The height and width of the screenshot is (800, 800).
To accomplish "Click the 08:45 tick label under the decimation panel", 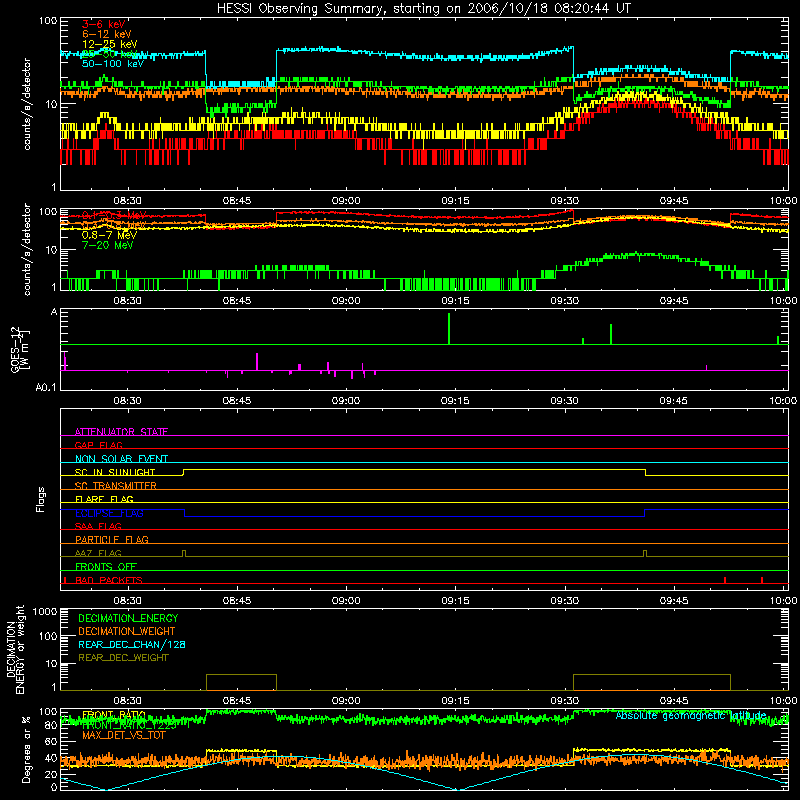I will [x=237, y=701].
